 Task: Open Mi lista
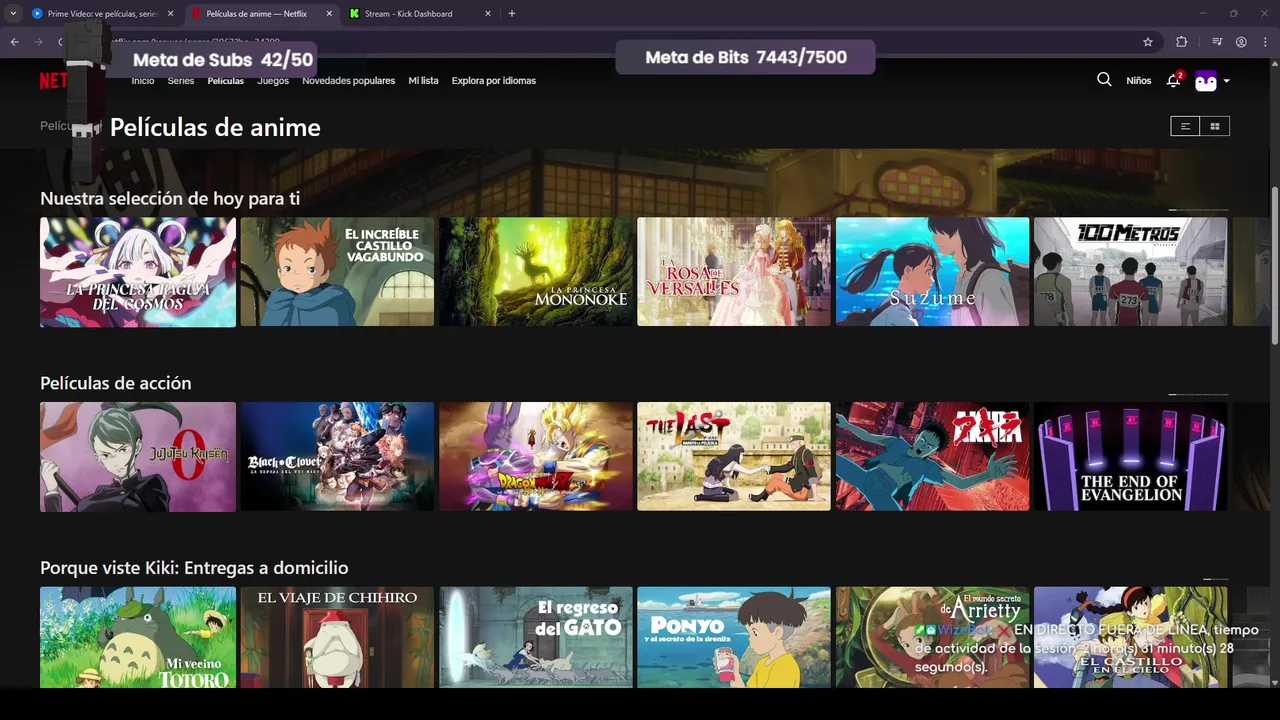coord(423,81)
